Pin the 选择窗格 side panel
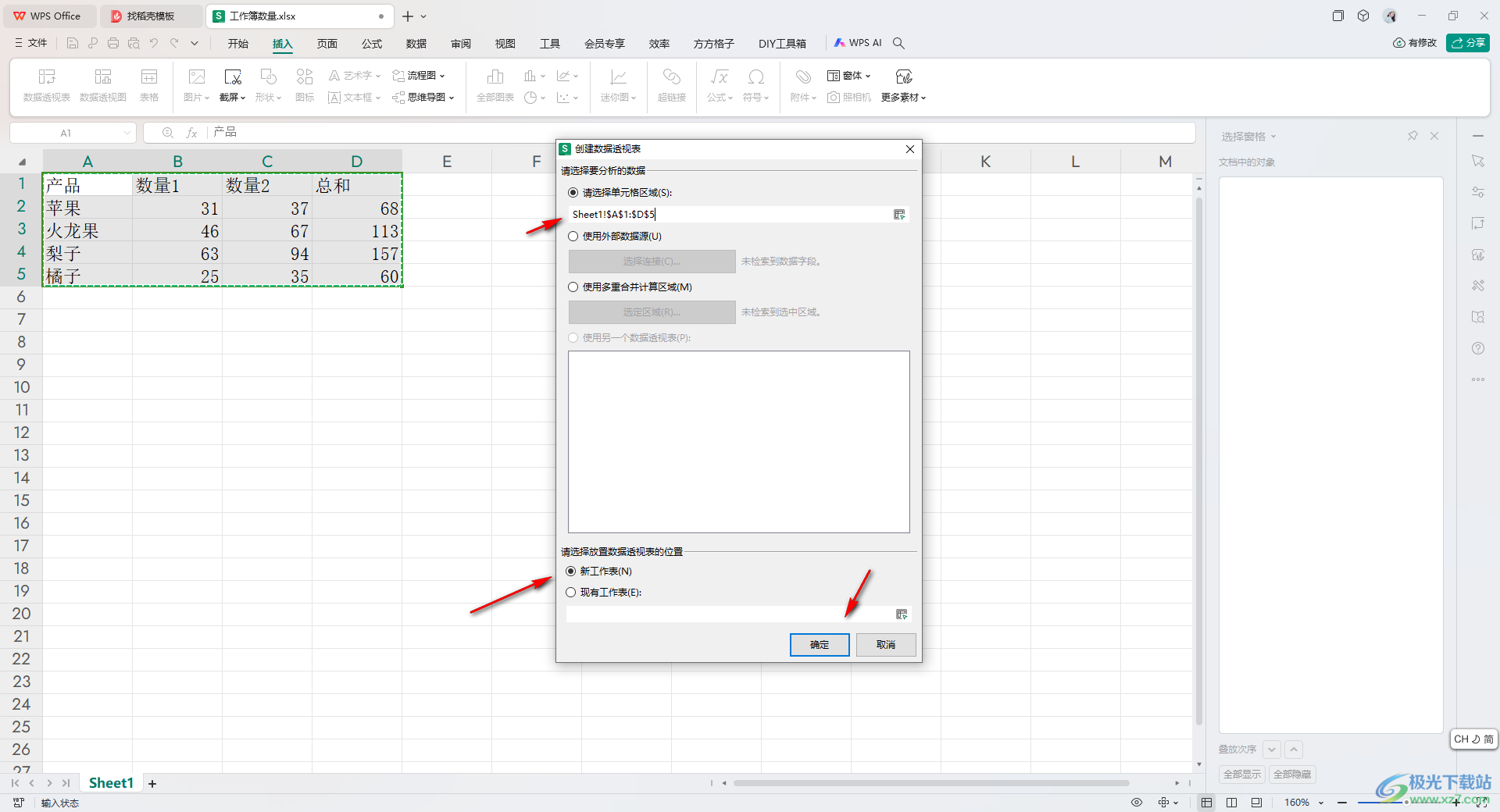 click(x=1412, y=136)
